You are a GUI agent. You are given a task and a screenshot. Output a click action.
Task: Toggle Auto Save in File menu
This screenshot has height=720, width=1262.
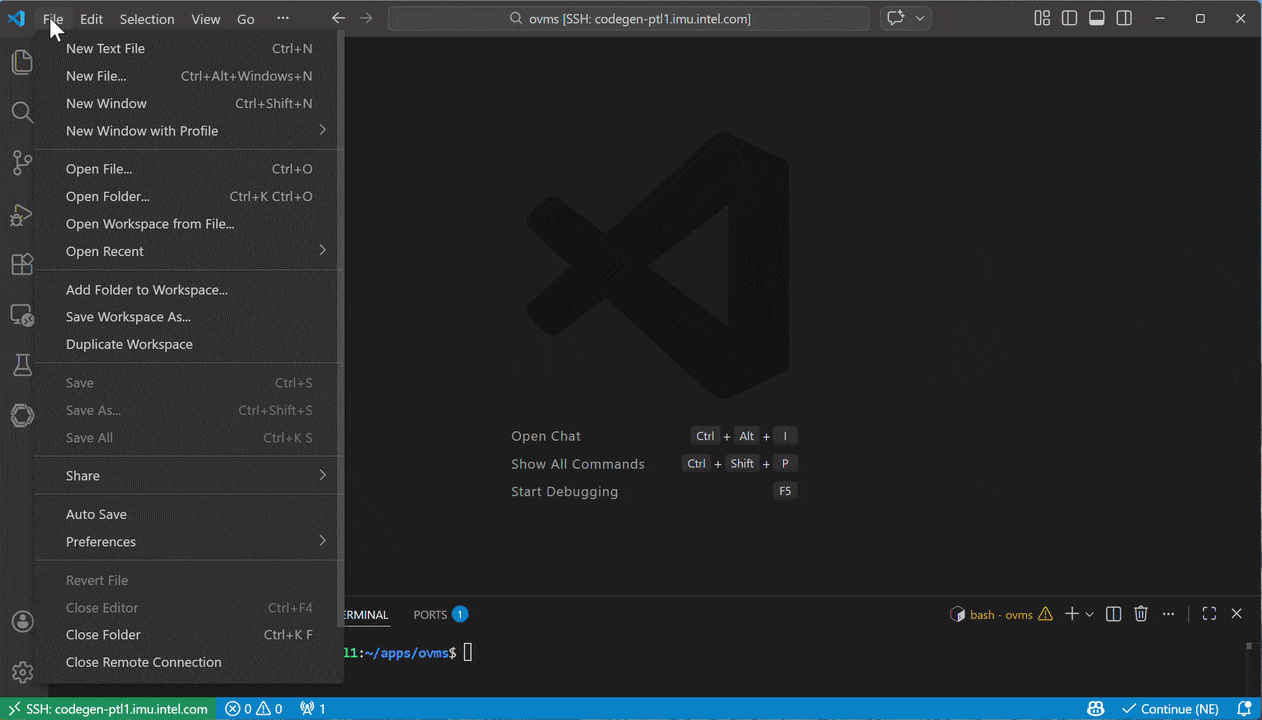point(96,514)
